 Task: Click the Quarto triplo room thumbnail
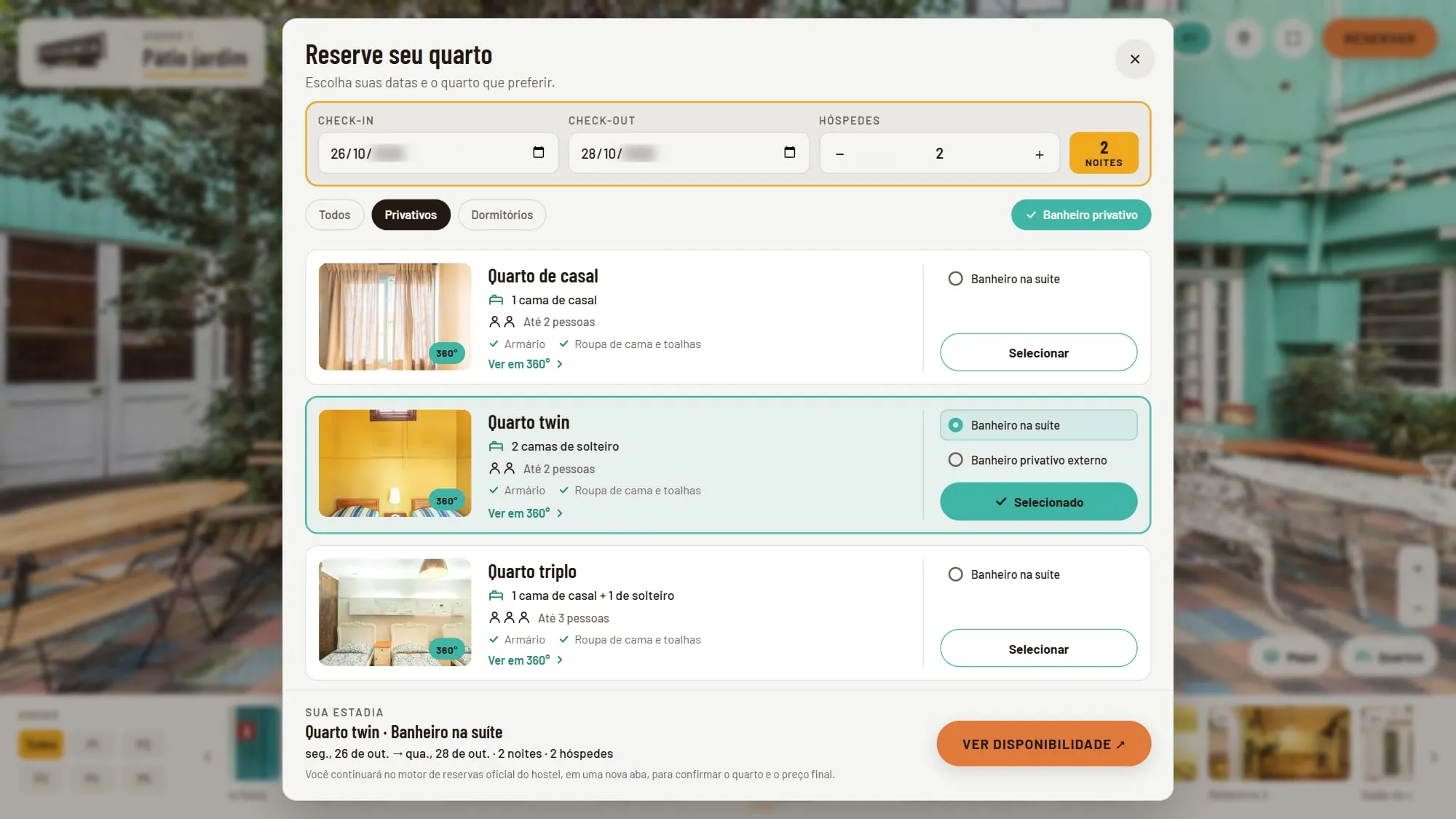[395, 612]
